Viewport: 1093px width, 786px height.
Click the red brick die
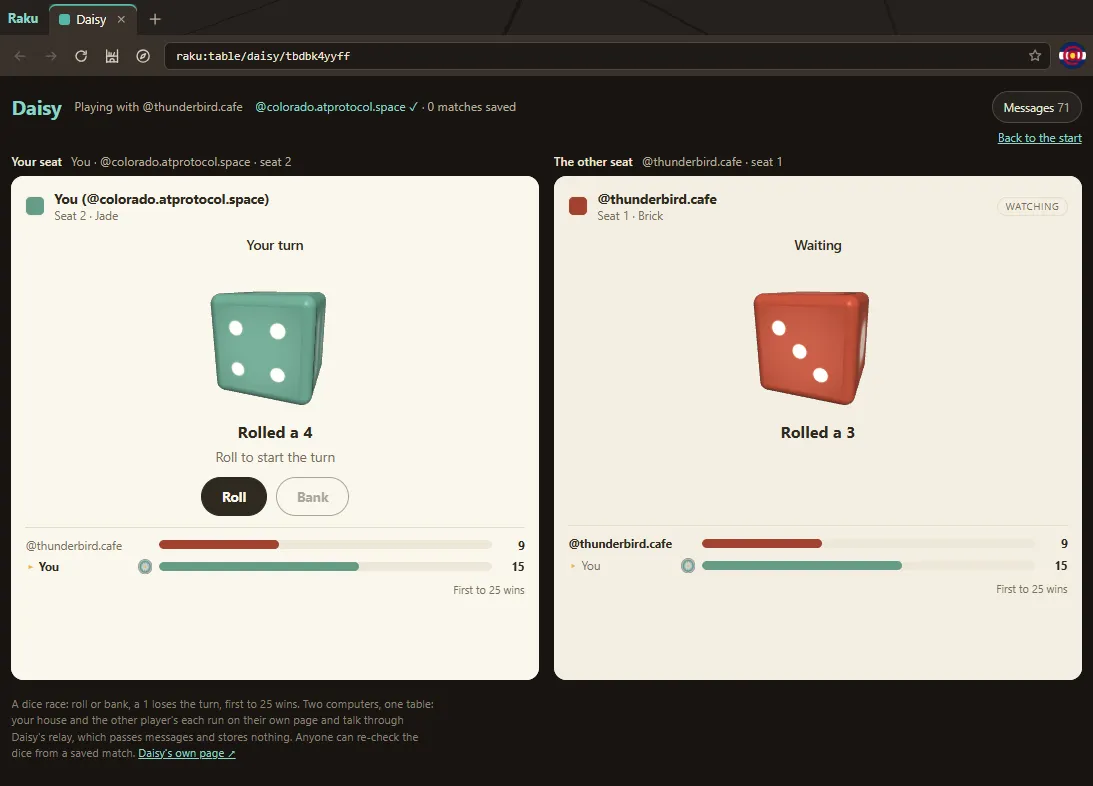(x=811, y=348)
